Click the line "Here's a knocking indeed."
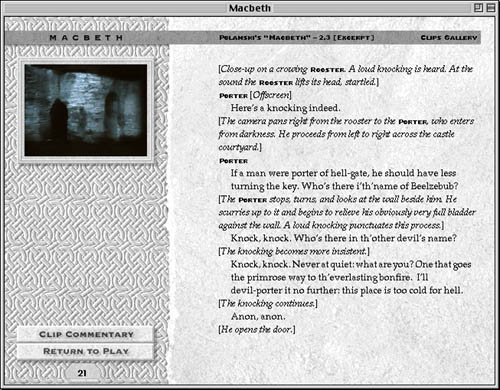This screenshot has width=500, height=390. 286,108
